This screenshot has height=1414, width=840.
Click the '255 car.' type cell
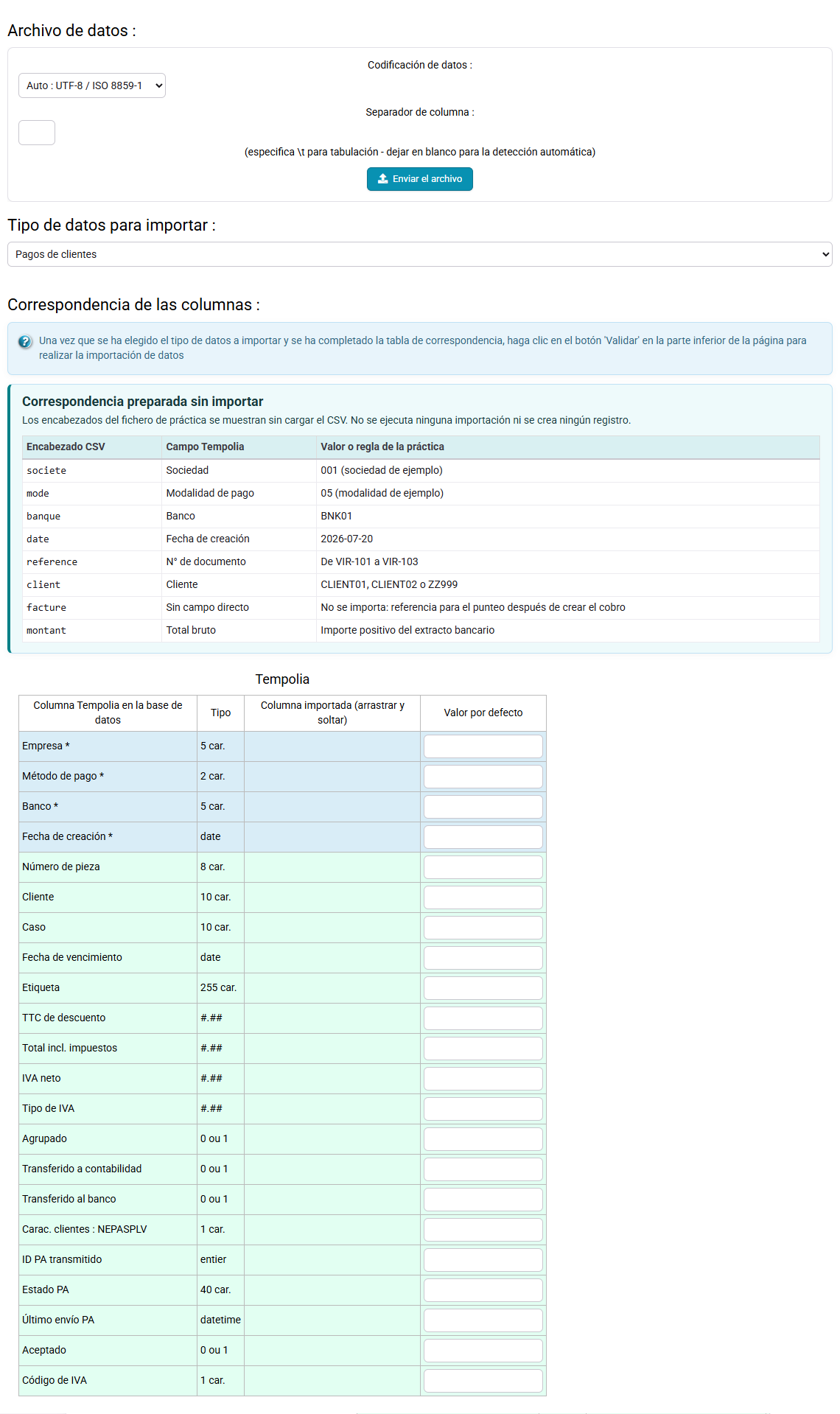[x=220, y=987]
